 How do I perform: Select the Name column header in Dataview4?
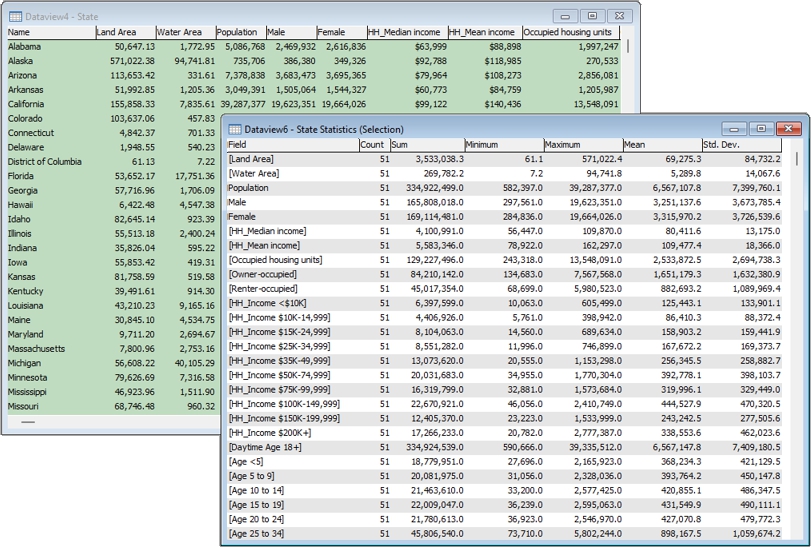[51, 32]
